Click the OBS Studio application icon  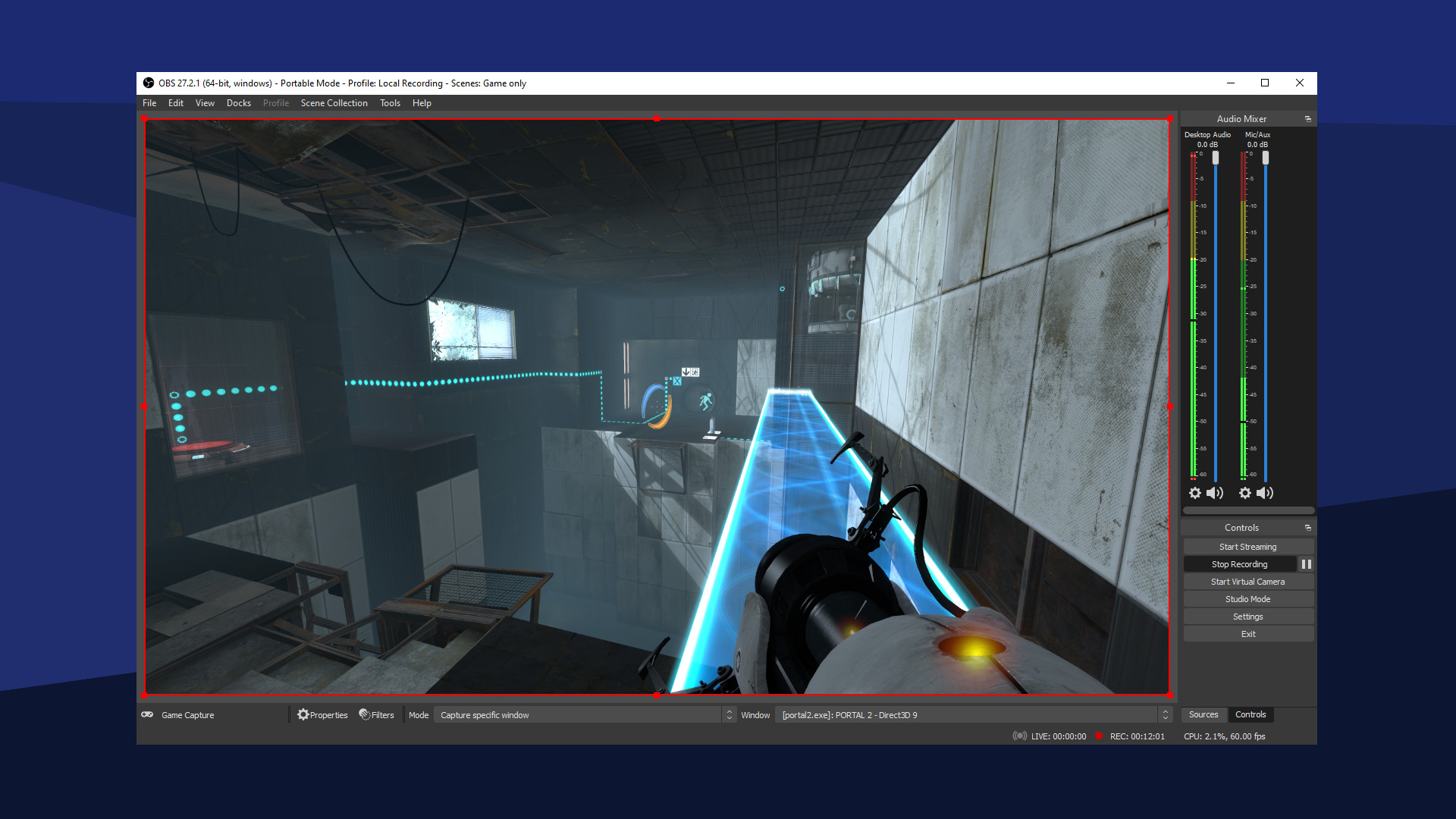pyautogui.click(x=148, y=83)
